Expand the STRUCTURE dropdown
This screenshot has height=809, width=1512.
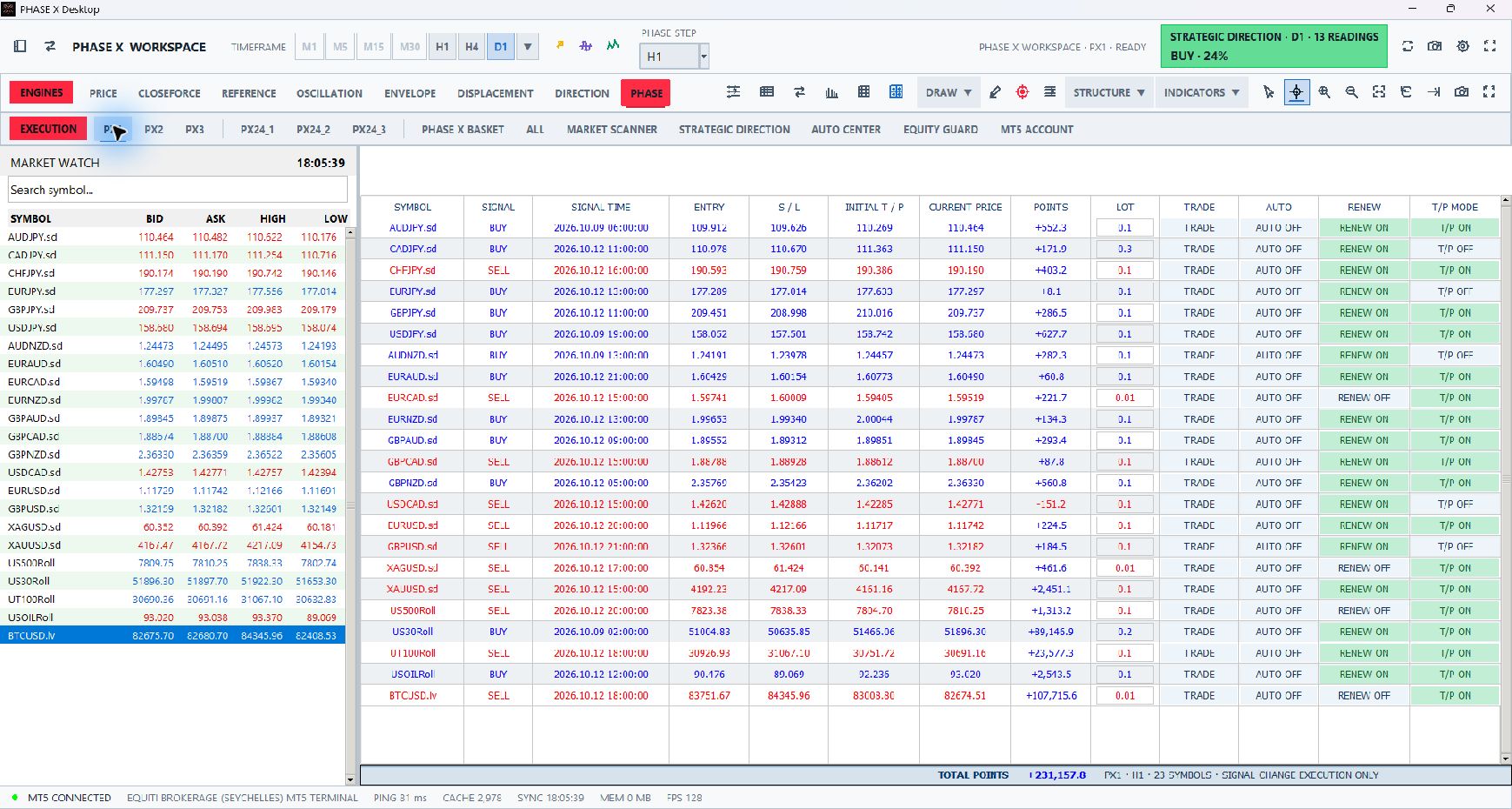pos(1109,92)
